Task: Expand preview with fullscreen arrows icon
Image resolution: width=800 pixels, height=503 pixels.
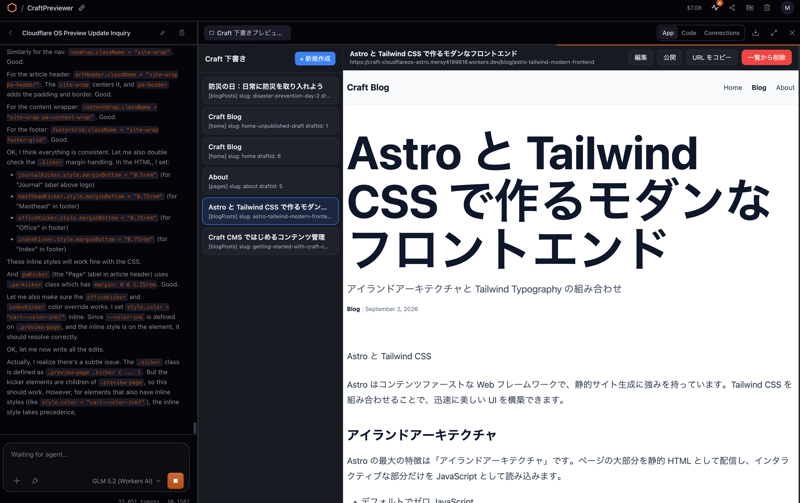Action: [x=774, y=33]
